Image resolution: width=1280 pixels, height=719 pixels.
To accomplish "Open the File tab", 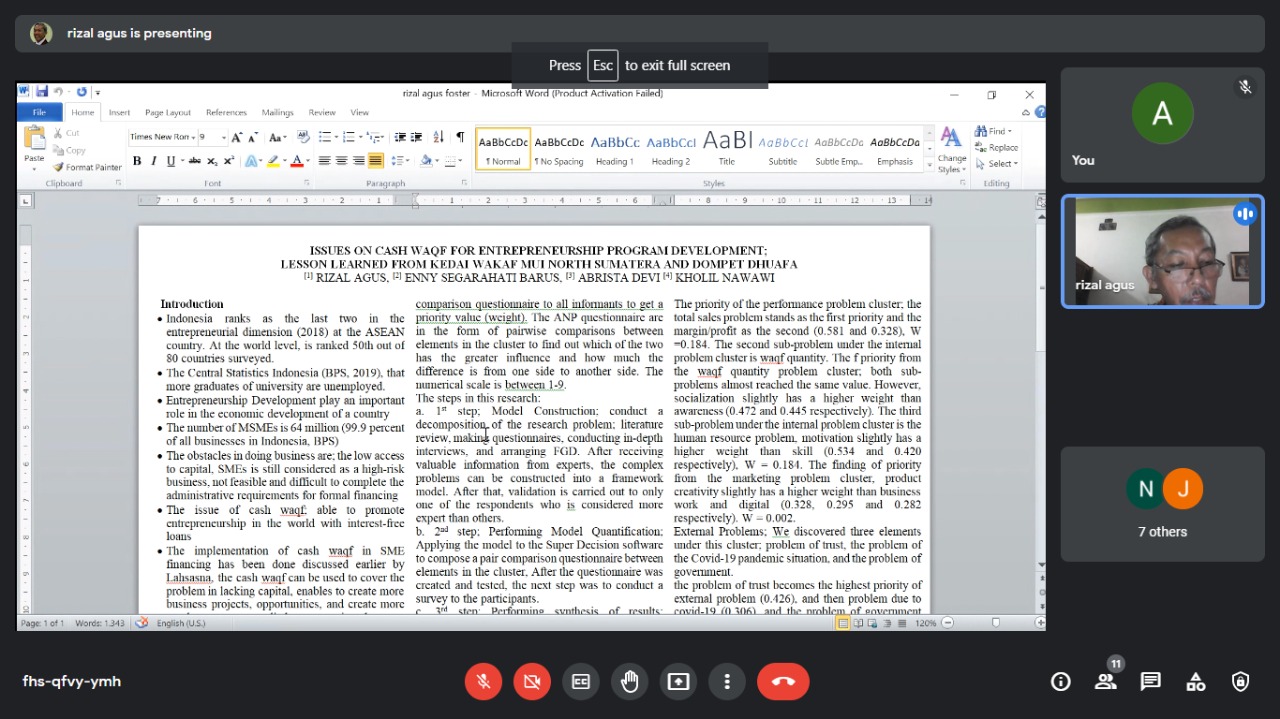I will (x=40, y=112).
